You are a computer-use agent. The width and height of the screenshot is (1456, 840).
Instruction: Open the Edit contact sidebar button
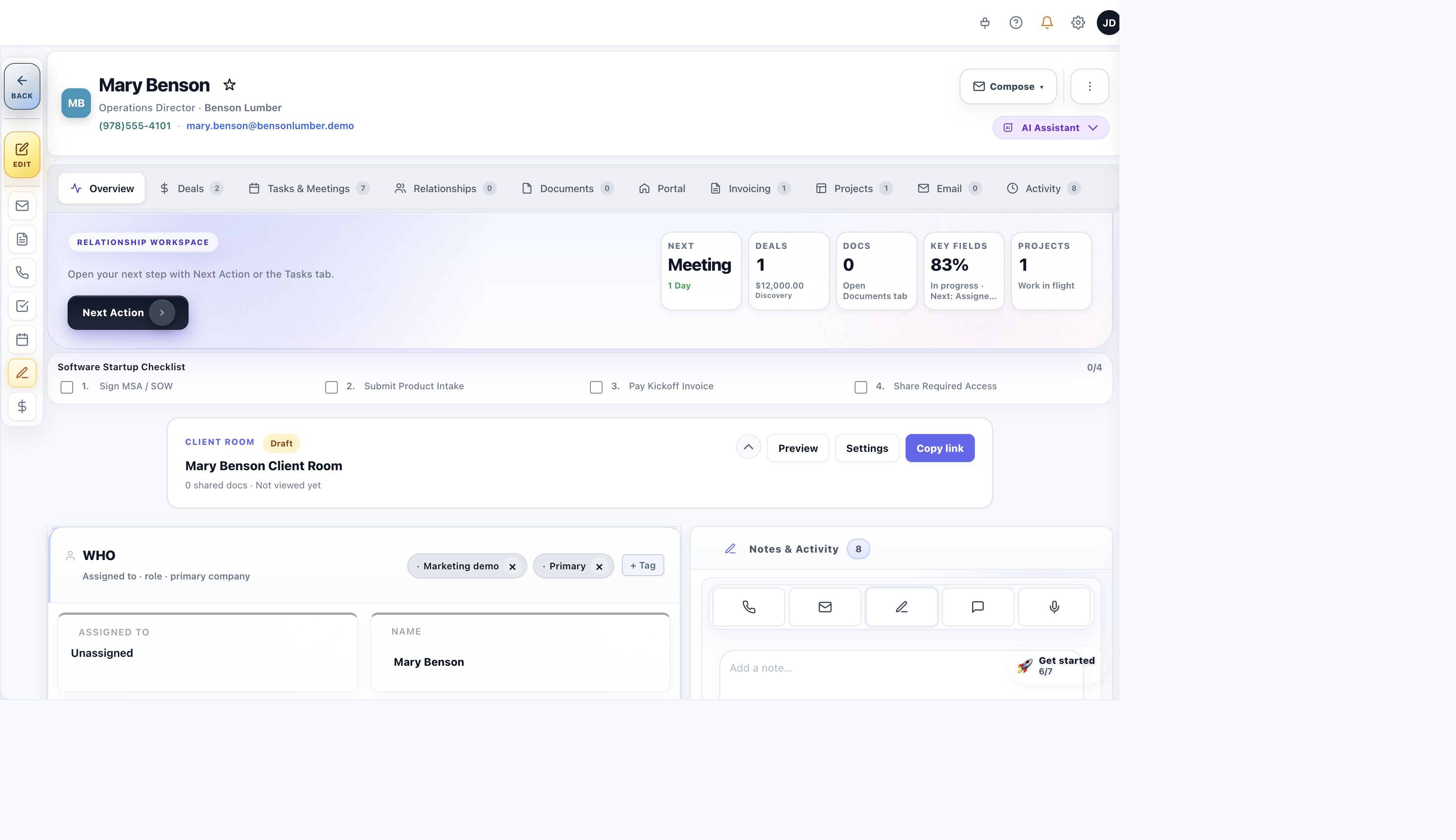pos(22,155)
